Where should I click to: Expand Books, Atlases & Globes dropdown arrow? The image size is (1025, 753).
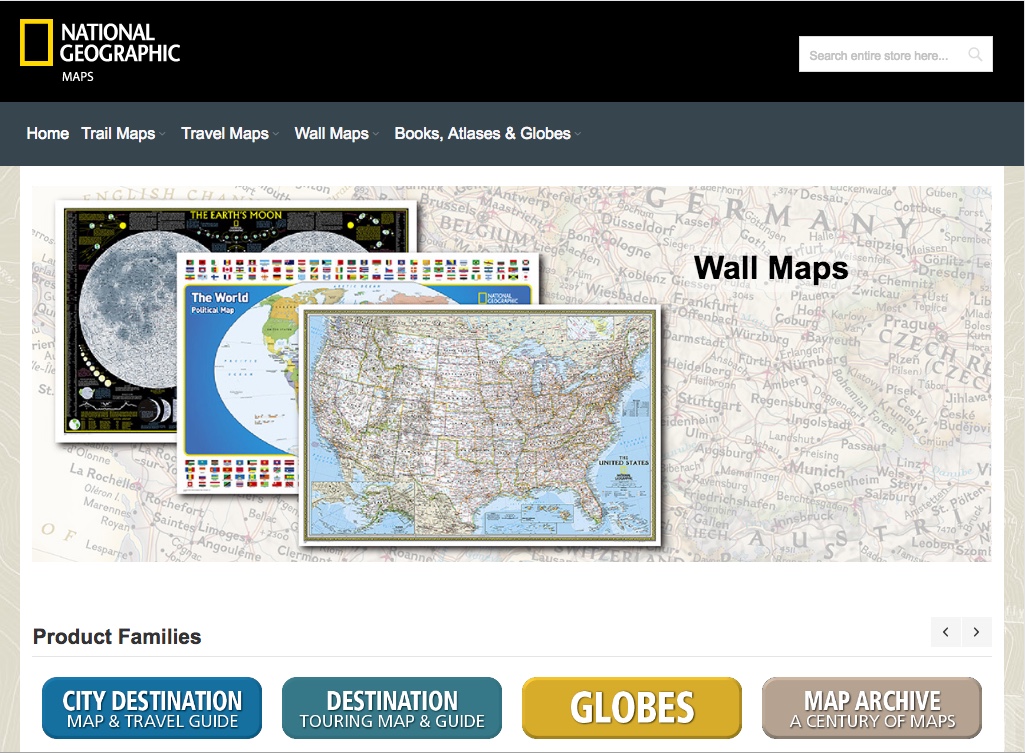[x=577, y=134]
